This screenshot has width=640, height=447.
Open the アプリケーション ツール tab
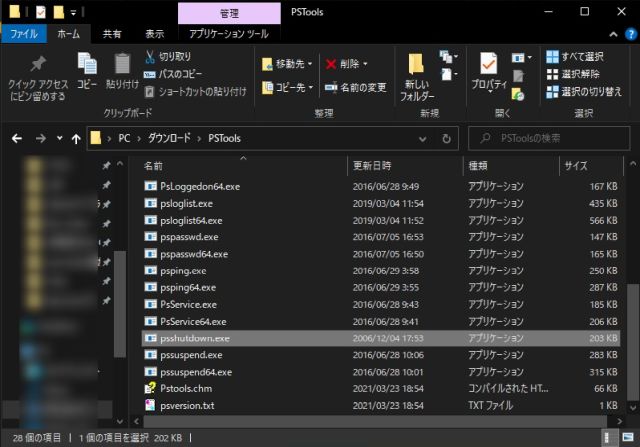point(229,34)
